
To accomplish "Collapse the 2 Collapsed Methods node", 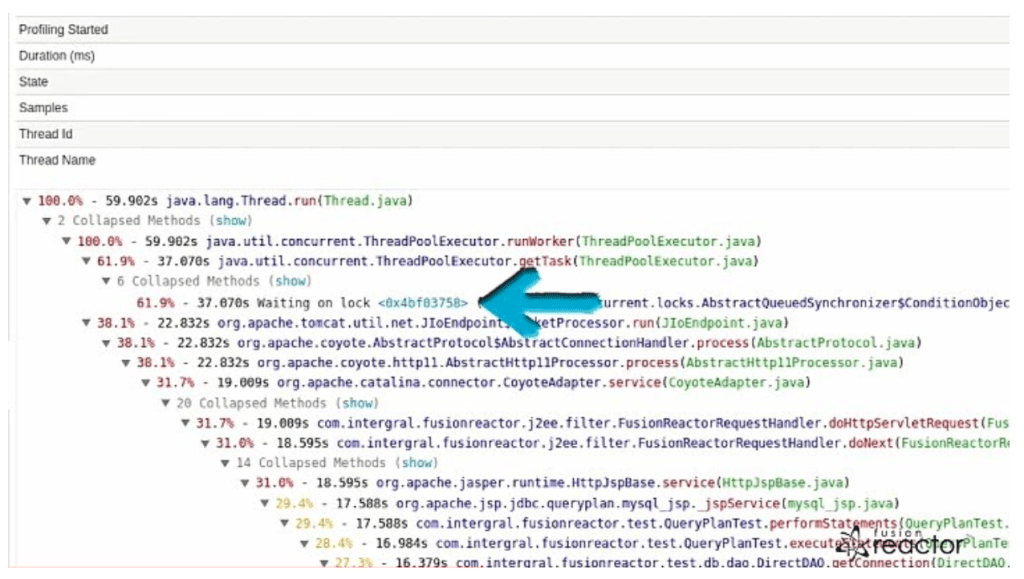I will click(47, 221).
